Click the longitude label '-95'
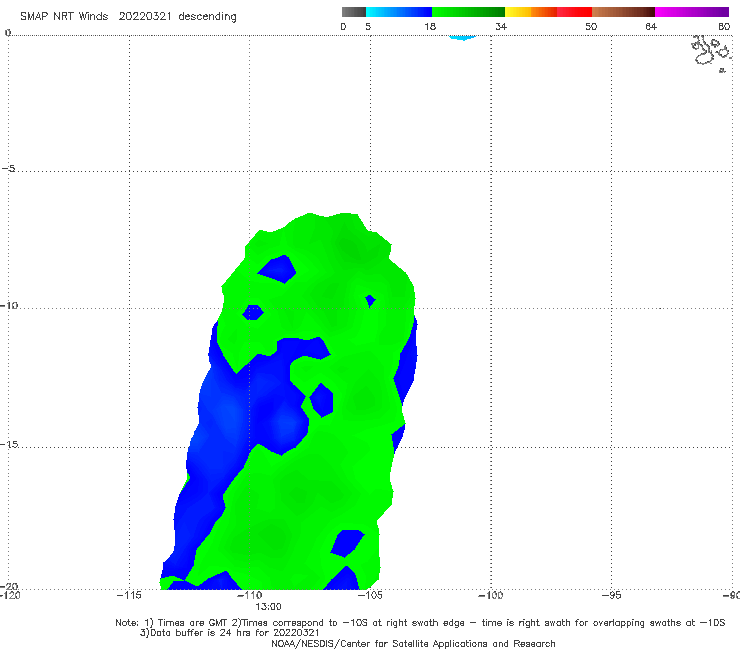This screenshot has height=650, width=740. coord(611,595)
